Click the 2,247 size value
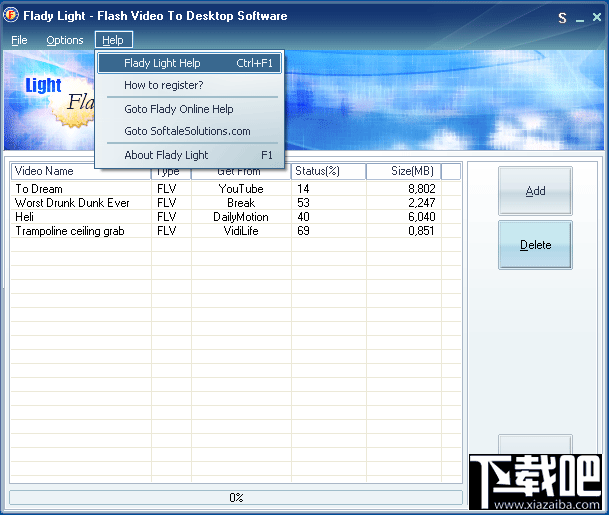609x515 pixels. pos(421,203)
